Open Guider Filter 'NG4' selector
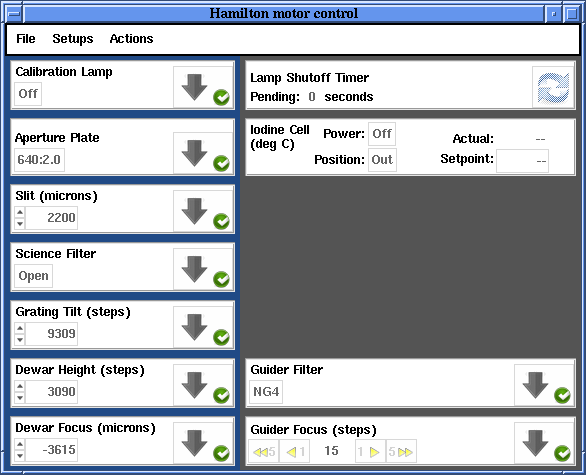Image resolution: width=586 pixels, height=475 pixels. pos(266,392)
